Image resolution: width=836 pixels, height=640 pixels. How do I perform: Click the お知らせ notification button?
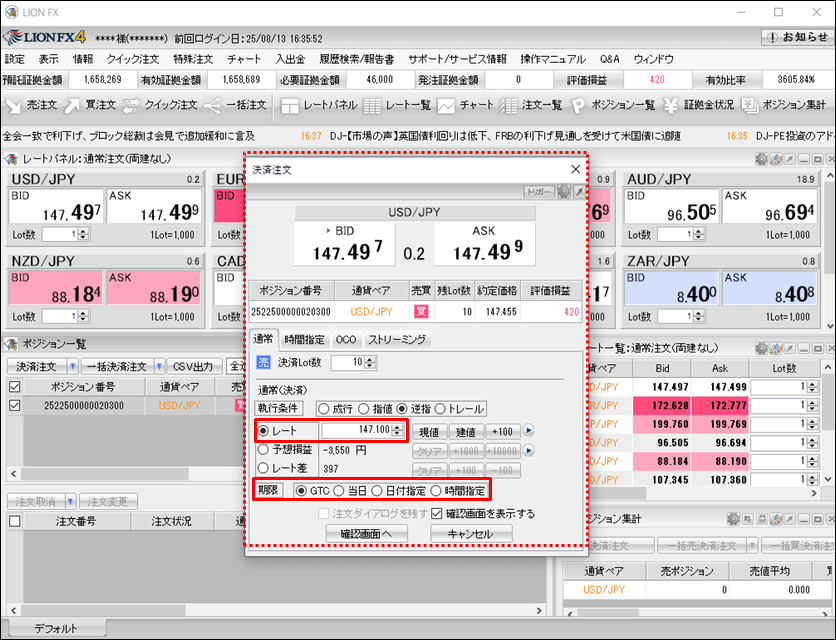point(796,38)
